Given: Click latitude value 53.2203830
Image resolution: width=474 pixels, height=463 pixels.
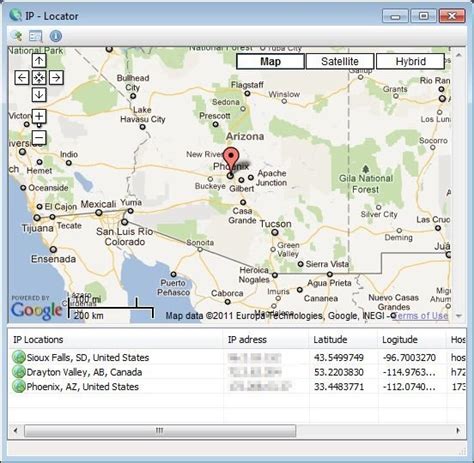Looking at the screenshot, I should [x=339, y=372].
